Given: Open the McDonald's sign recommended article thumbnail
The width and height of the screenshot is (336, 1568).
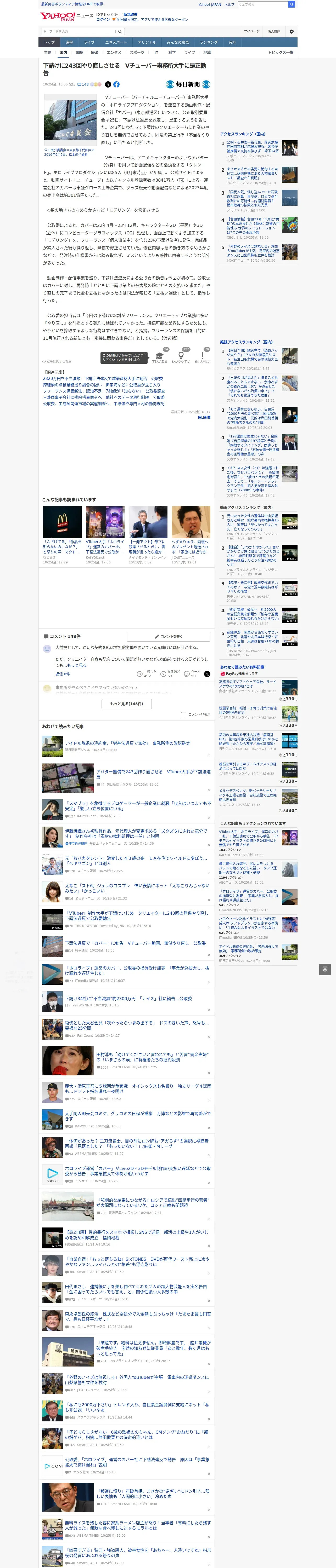Looking at the screenshot, I should point(62,522).
